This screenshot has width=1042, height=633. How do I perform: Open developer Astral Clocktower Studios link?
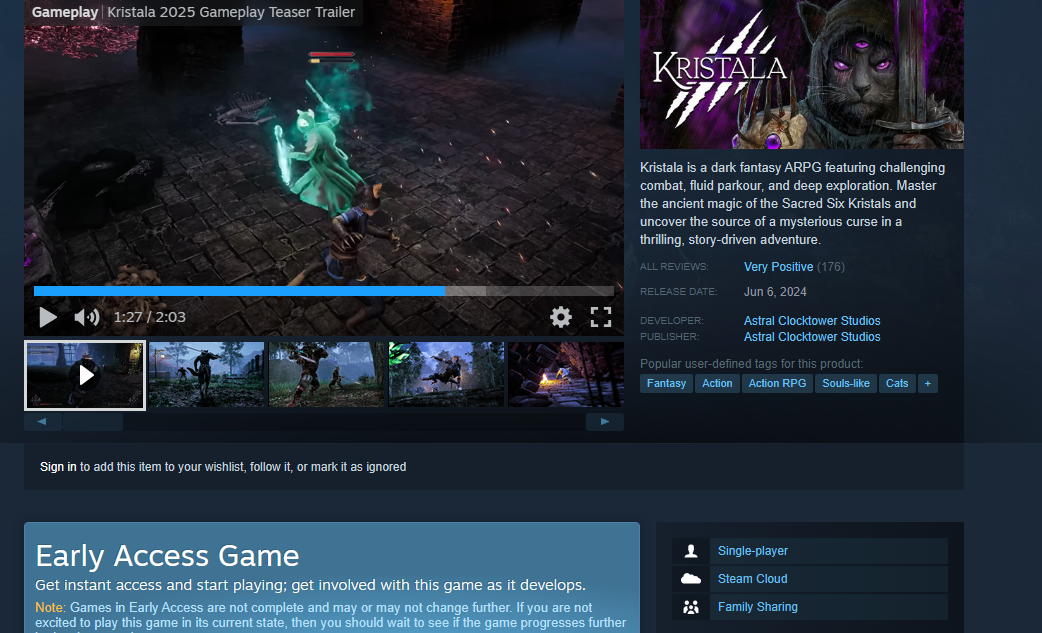tap(811, 321)
